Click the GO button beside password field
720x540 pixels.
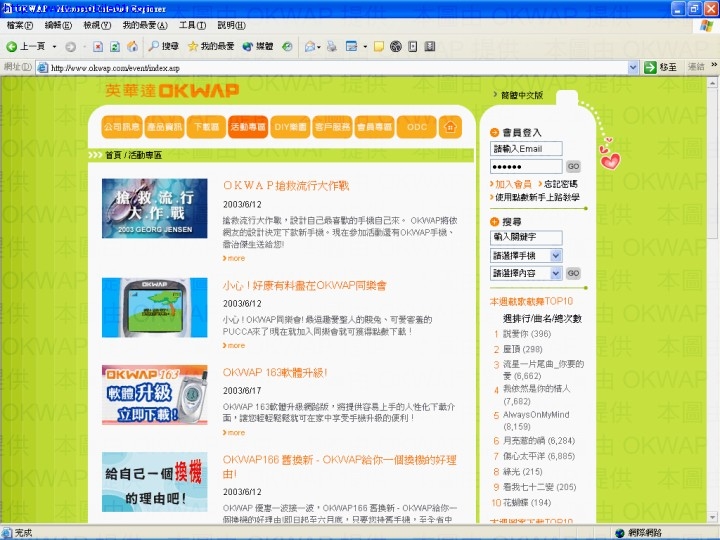[x=573, y=166]
